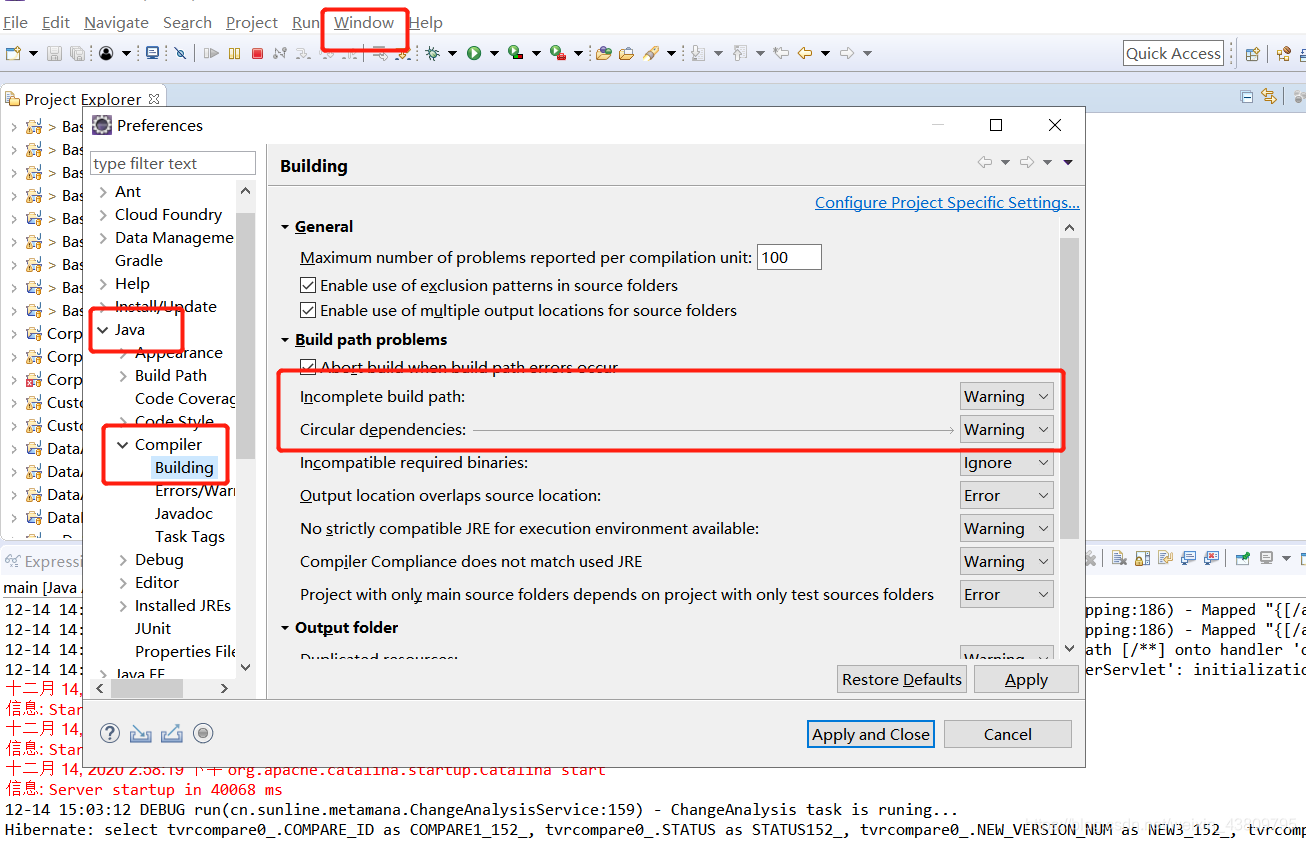
Task: Collapse the Java preferences node
Action: 103,330
